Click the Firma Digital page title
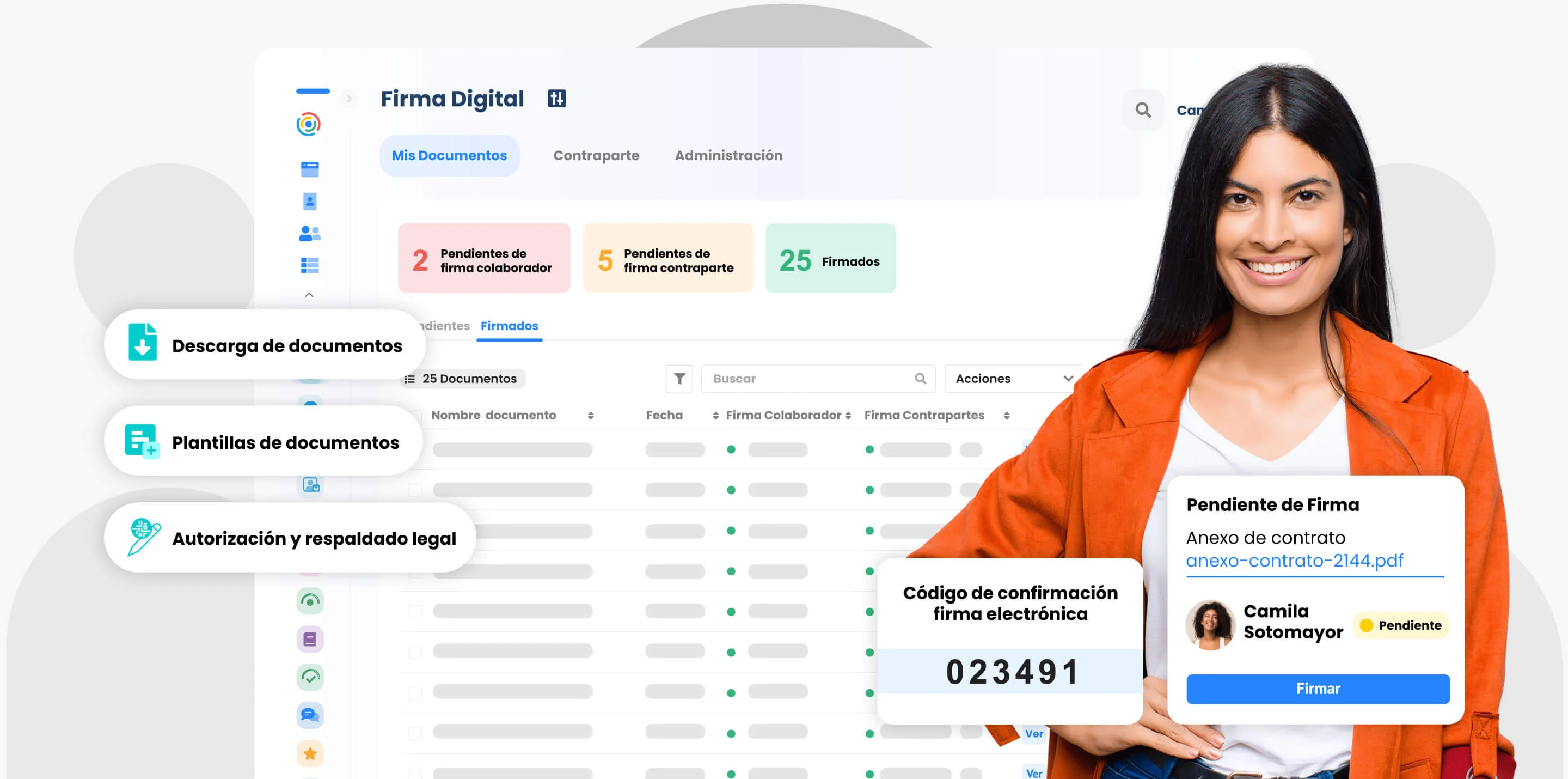Viewport: 1568px width, 779px height. coord(452,99)
